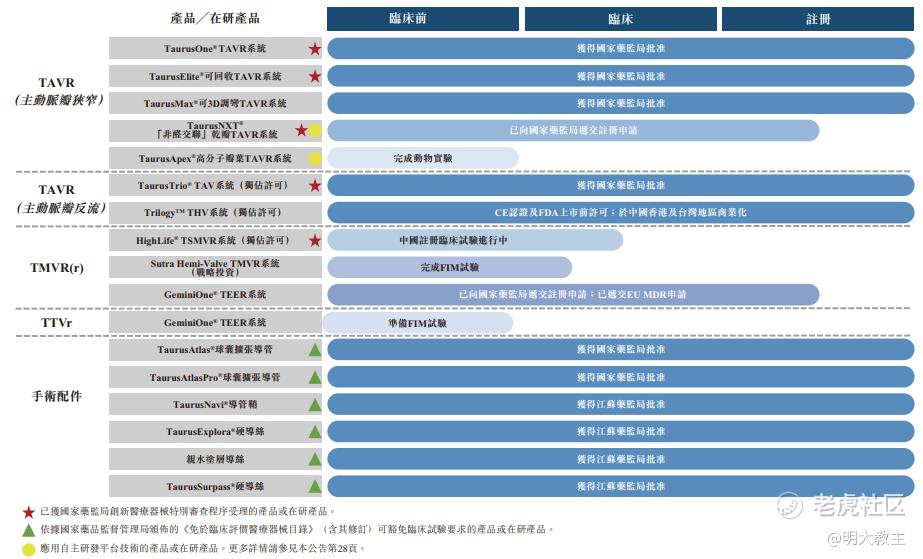Click the red star beside TaurusElite可回收TAVR系統
Viewport: 923px width, 559px height.
(x=315, y=76)
